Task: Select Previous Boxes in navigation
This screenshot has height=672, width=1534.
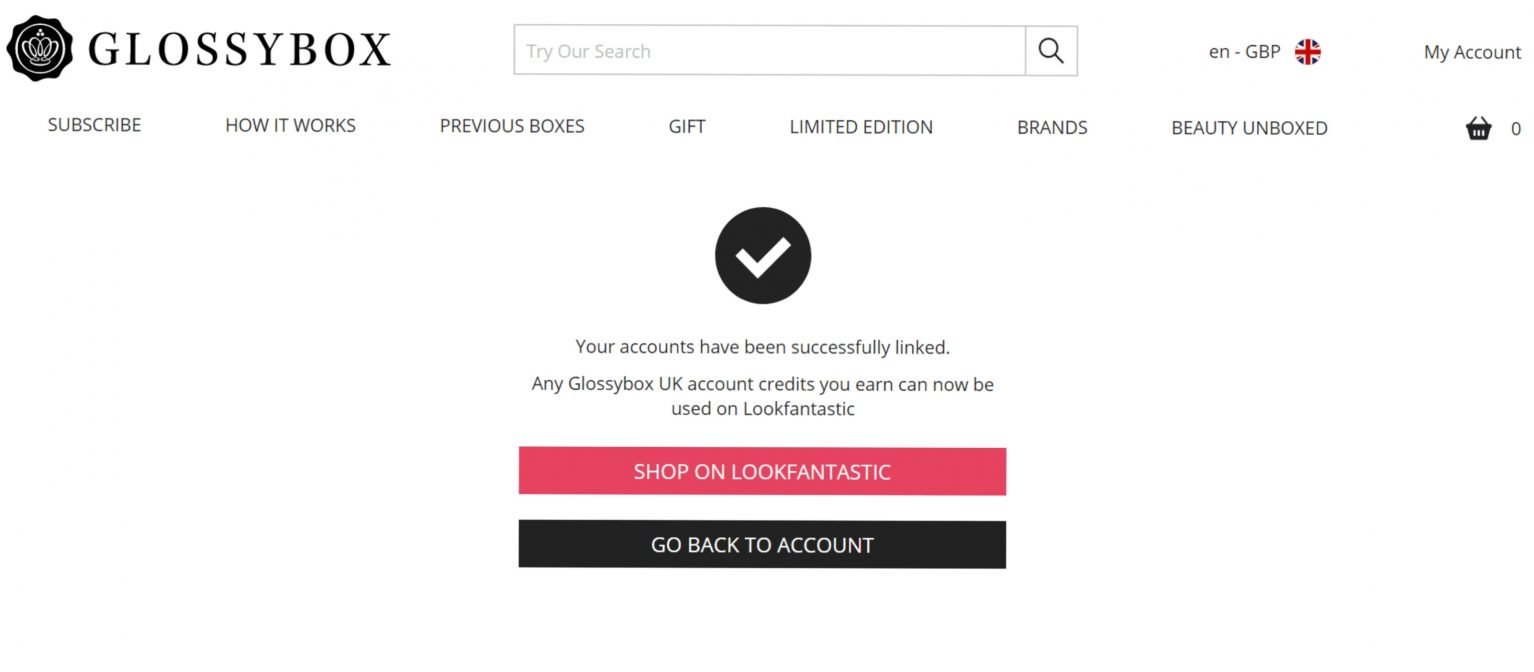Action: pos(512,127)
